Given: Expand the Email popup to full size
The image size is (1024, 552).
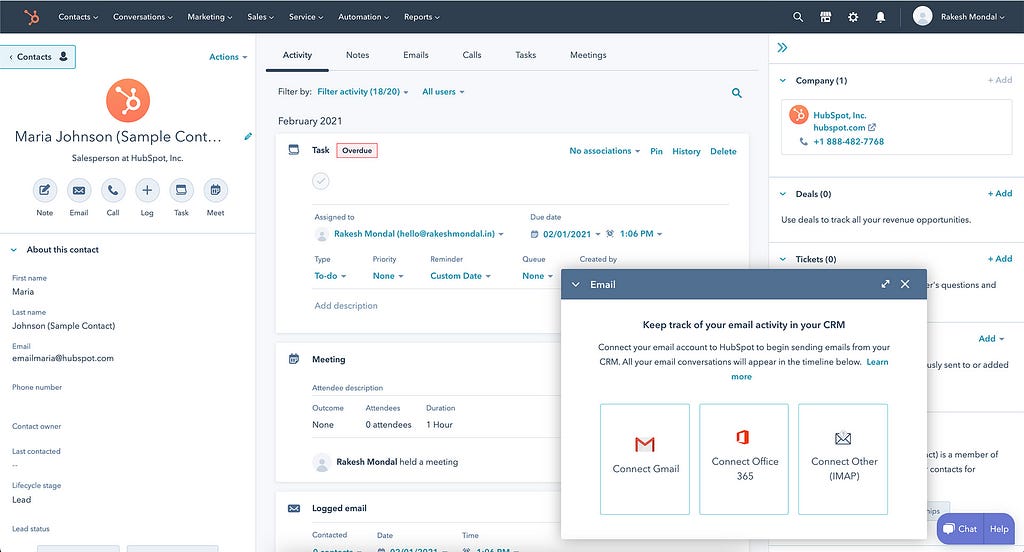Looking at the screenshot, I should pos(885,284).
